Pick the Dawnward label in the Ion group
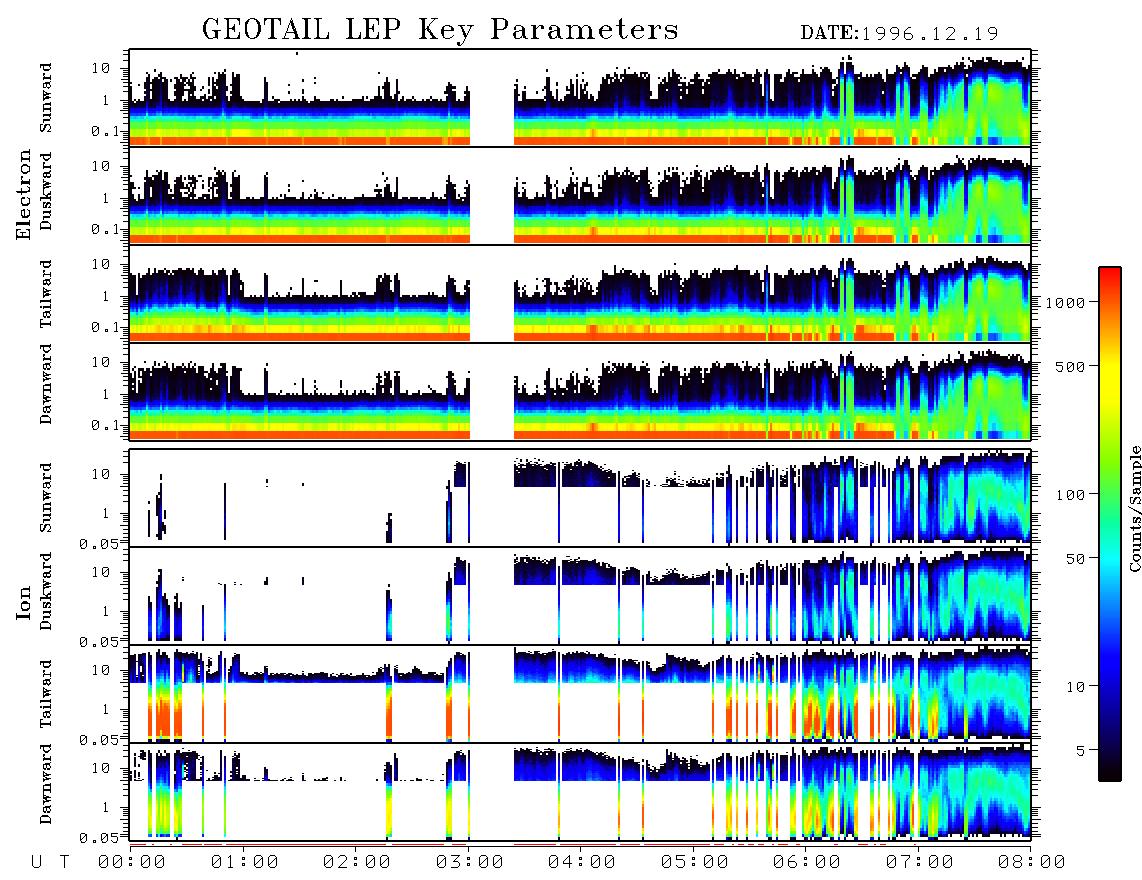The height and width of the screenshot is (880, 1142). click(46, 783)
